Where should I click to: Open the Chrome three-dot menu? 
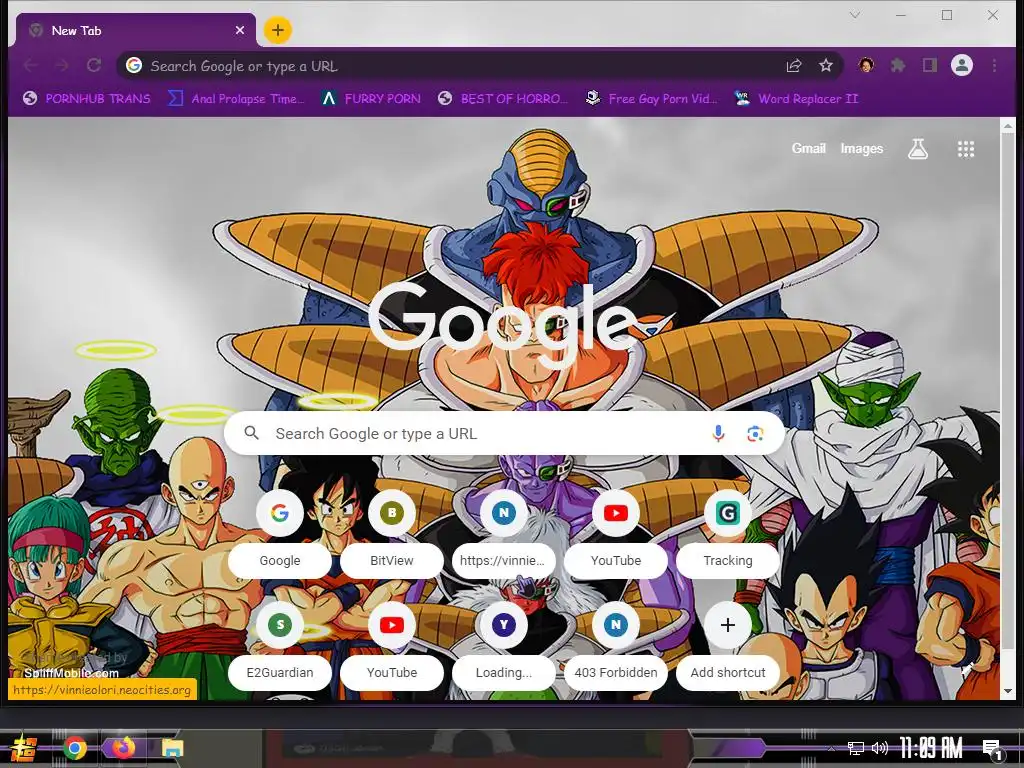click(994, 65)
